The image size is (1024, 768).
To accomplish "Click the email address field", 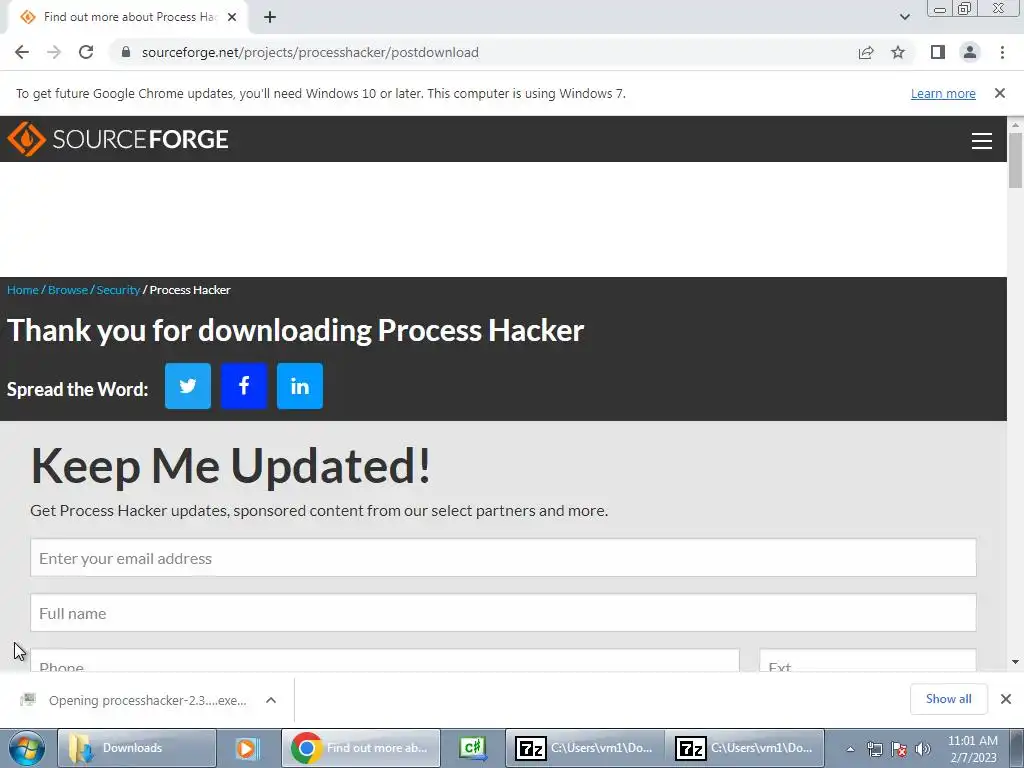I will [503, 558].
